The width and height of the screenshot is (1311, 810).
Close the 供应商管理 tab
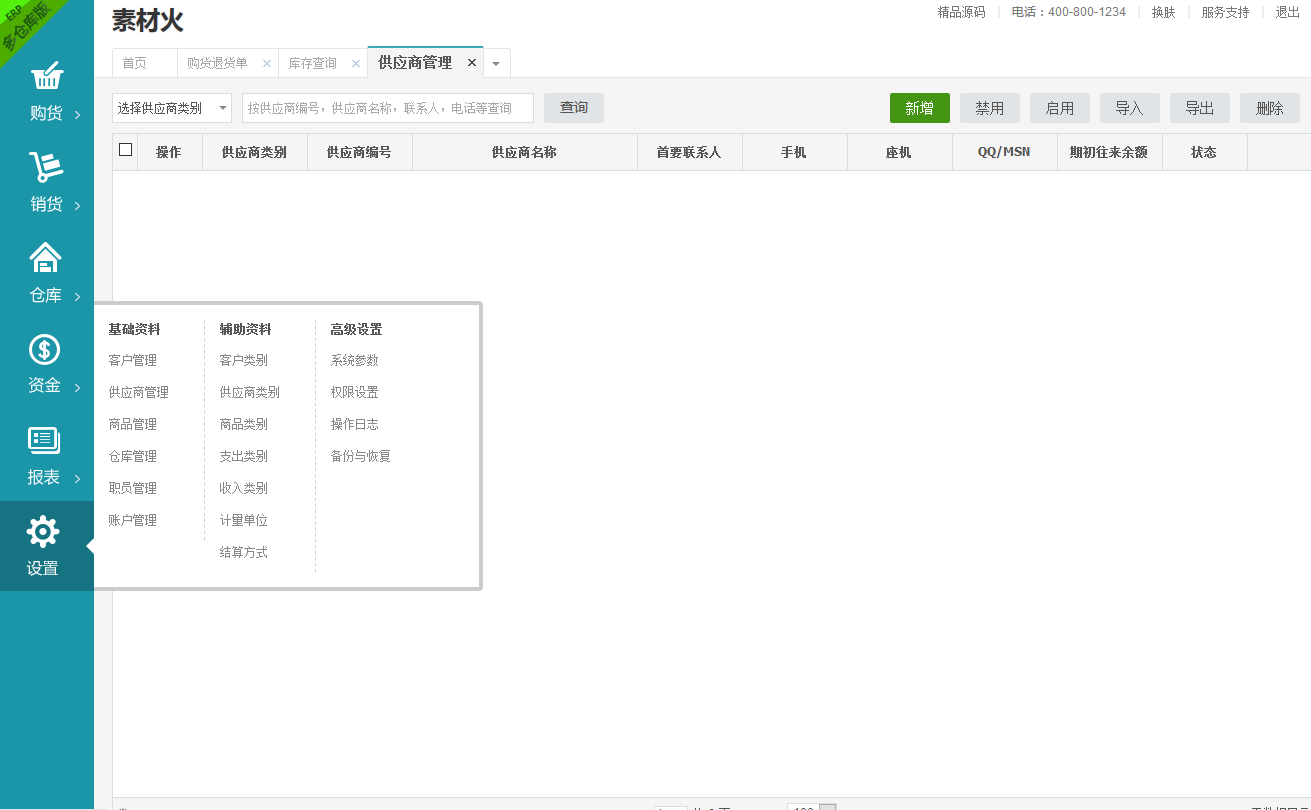click(x=472, y=62)
